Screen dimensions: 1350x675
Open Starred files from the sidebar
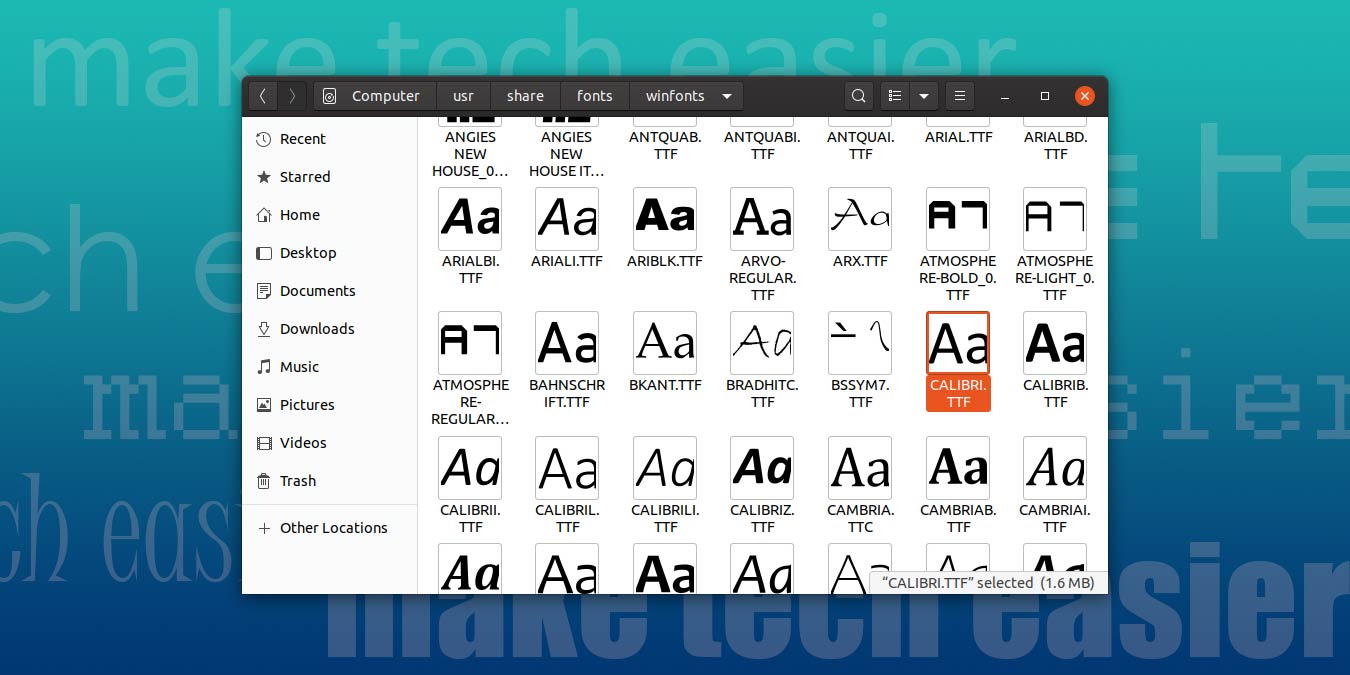305,177
